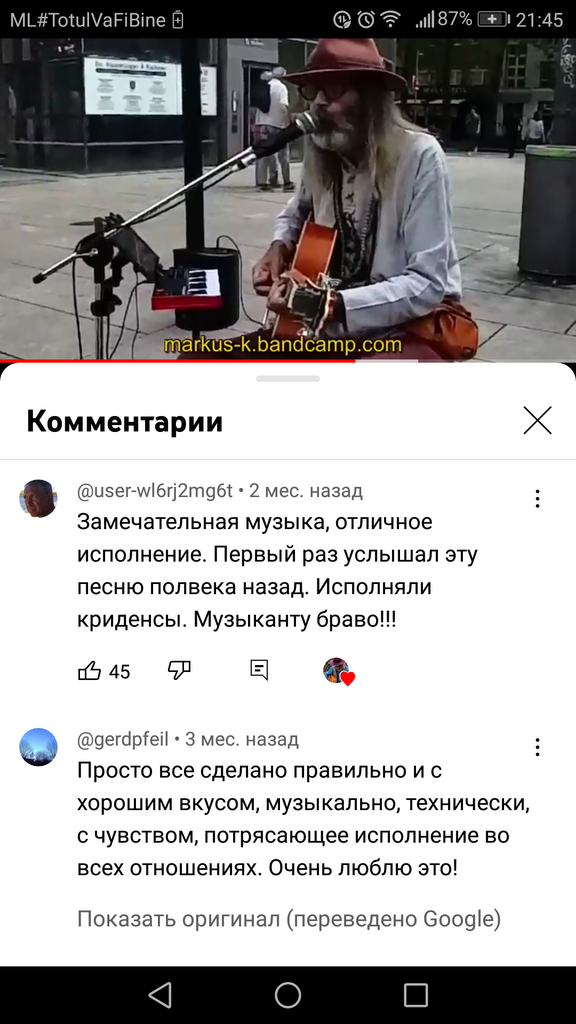Grab the comments sheet drag handle

[x=288, y=379]
